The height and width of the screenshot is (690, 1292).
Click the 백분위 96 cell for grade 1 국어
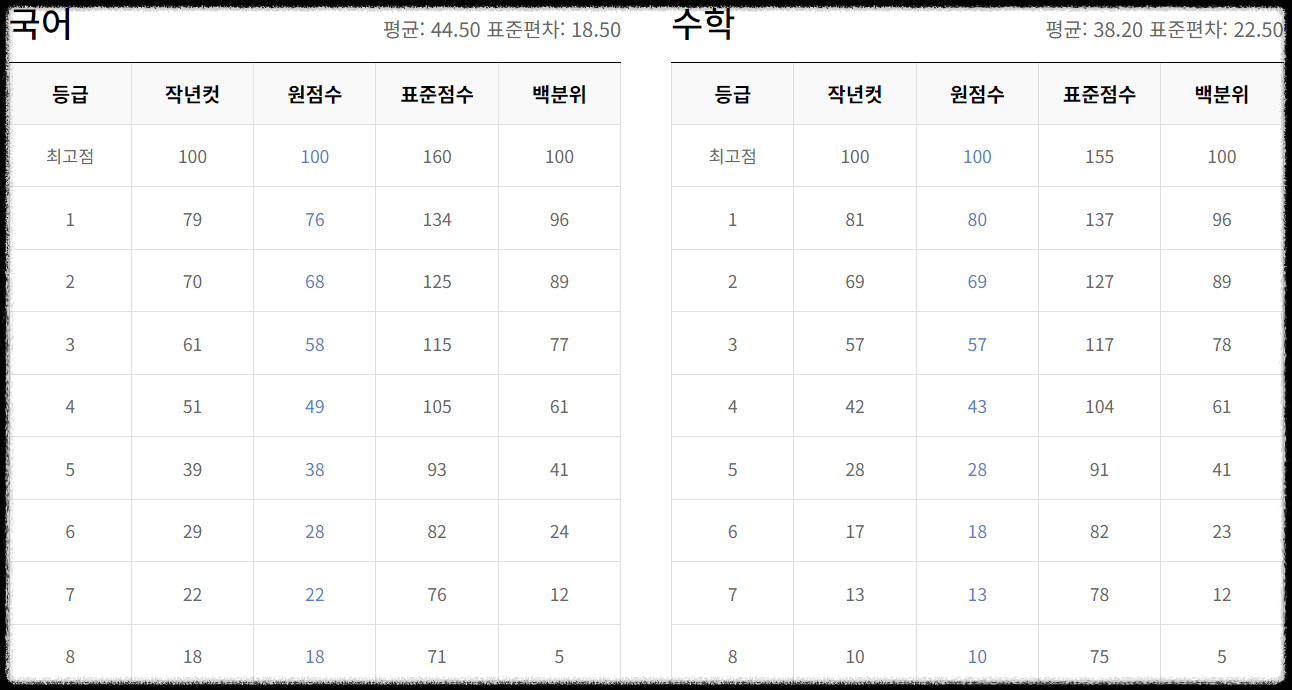[x=559, y=219]
